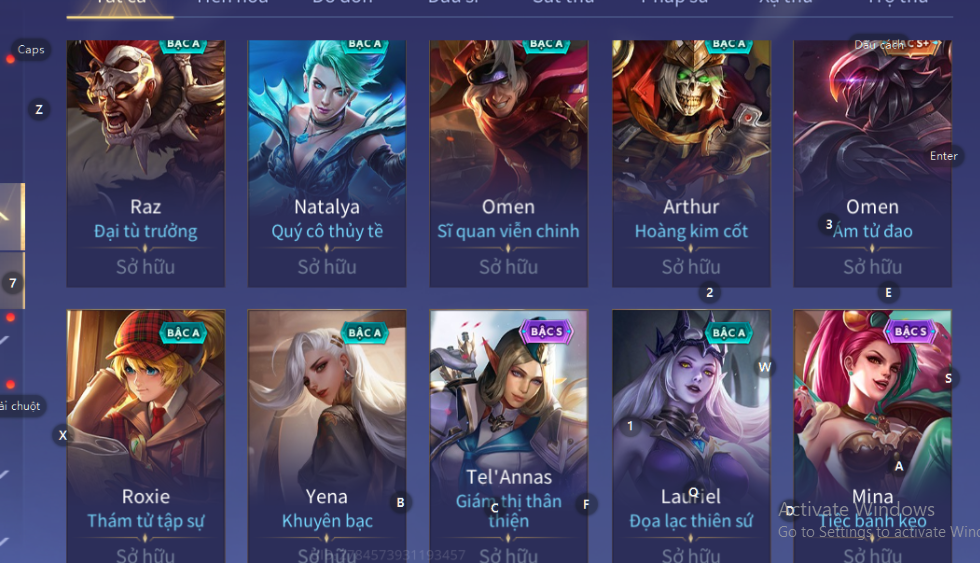Click the 7 key mapping bubble

coord(12,283)
